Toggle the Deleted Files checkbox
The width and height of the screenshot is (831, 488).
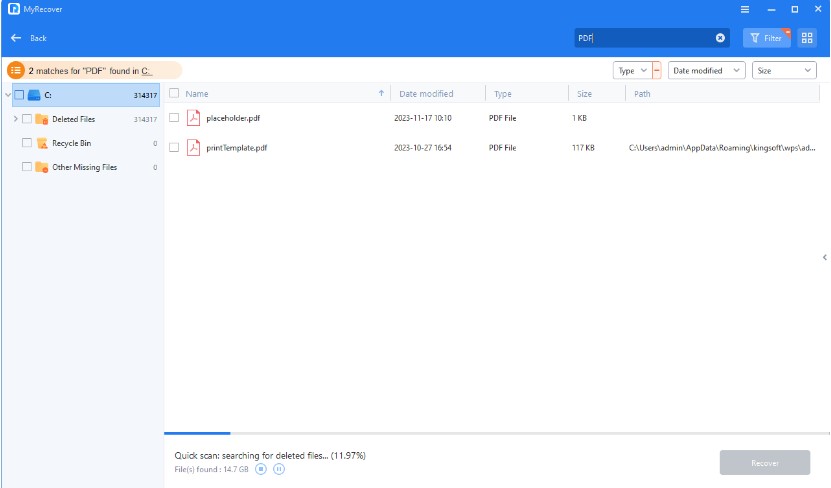click(x=26, y=119)
